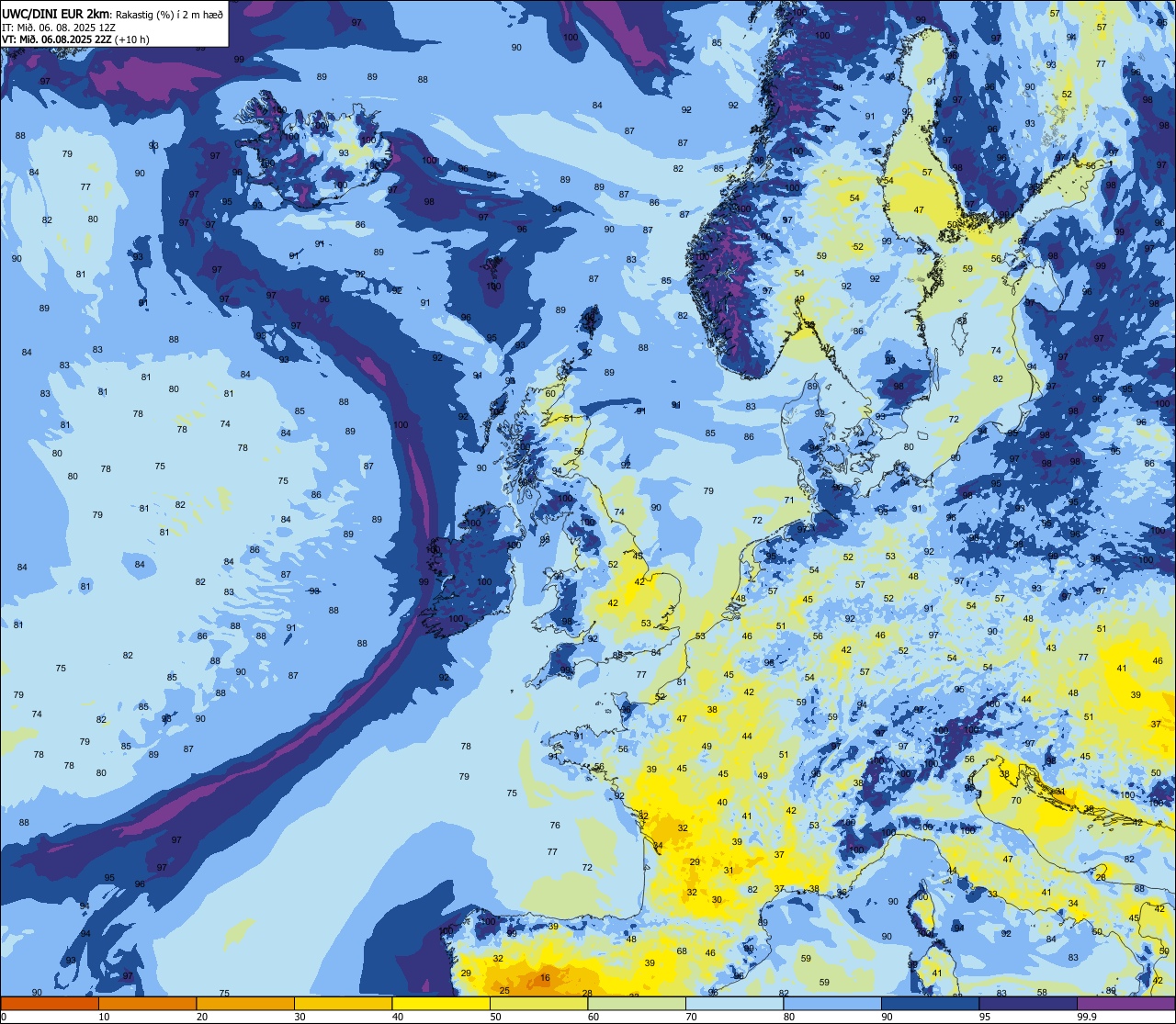Screen dimensions: 1176x1024
Task: Select the purple legend swatch above 99.9
Action: tap(1125, 1003)
